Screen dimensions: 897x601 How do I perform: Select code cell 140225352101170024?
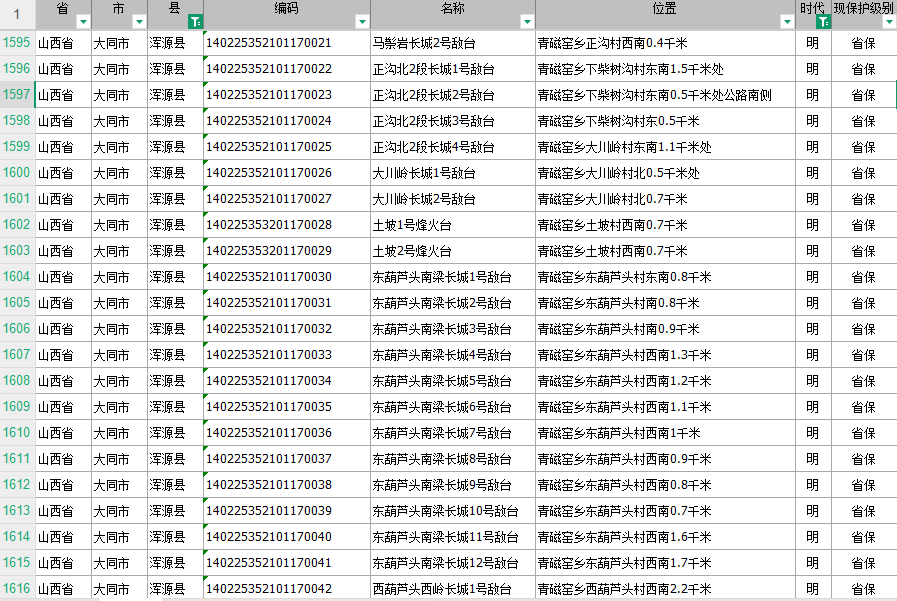click(x=287, y=121)
